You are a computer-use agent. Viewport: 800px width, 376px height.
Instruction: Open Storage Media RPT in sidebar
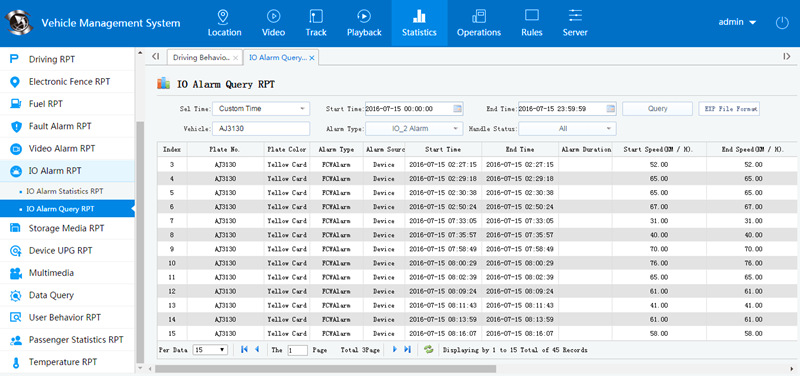[x=67, y=228]
